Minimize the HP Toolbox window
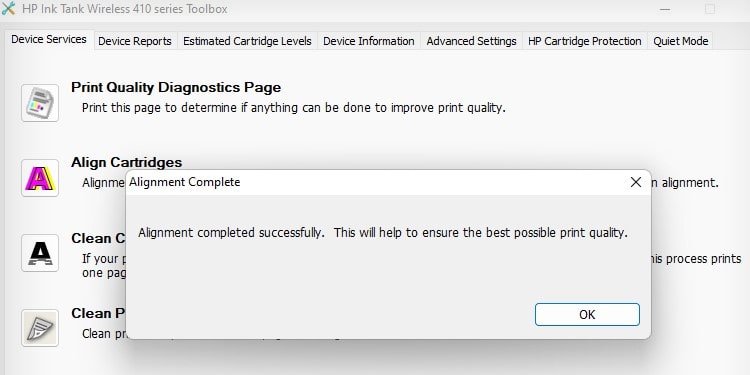The height and width of the screenshot is (375, 750). tap(665, 9)
